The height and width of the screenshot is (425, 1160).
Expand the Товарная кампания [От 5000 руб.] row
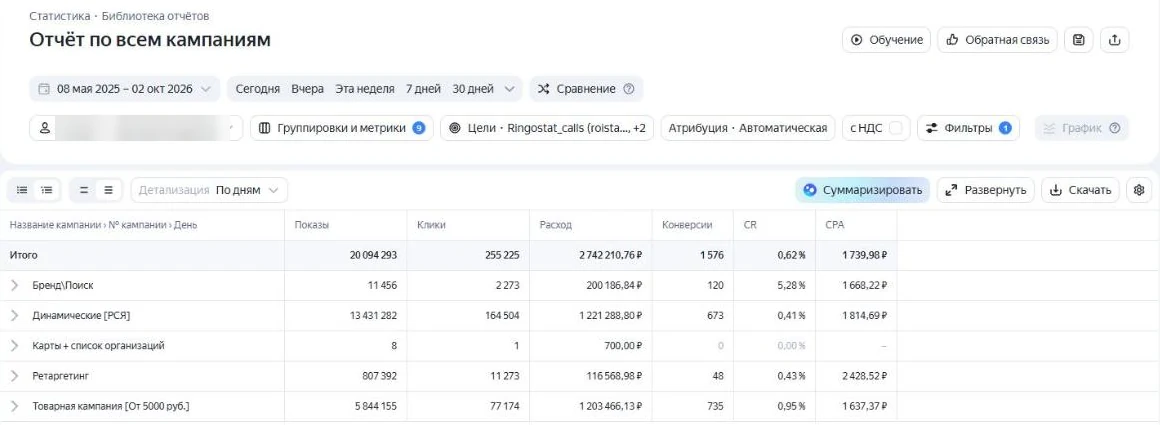[x=15, y=406]
